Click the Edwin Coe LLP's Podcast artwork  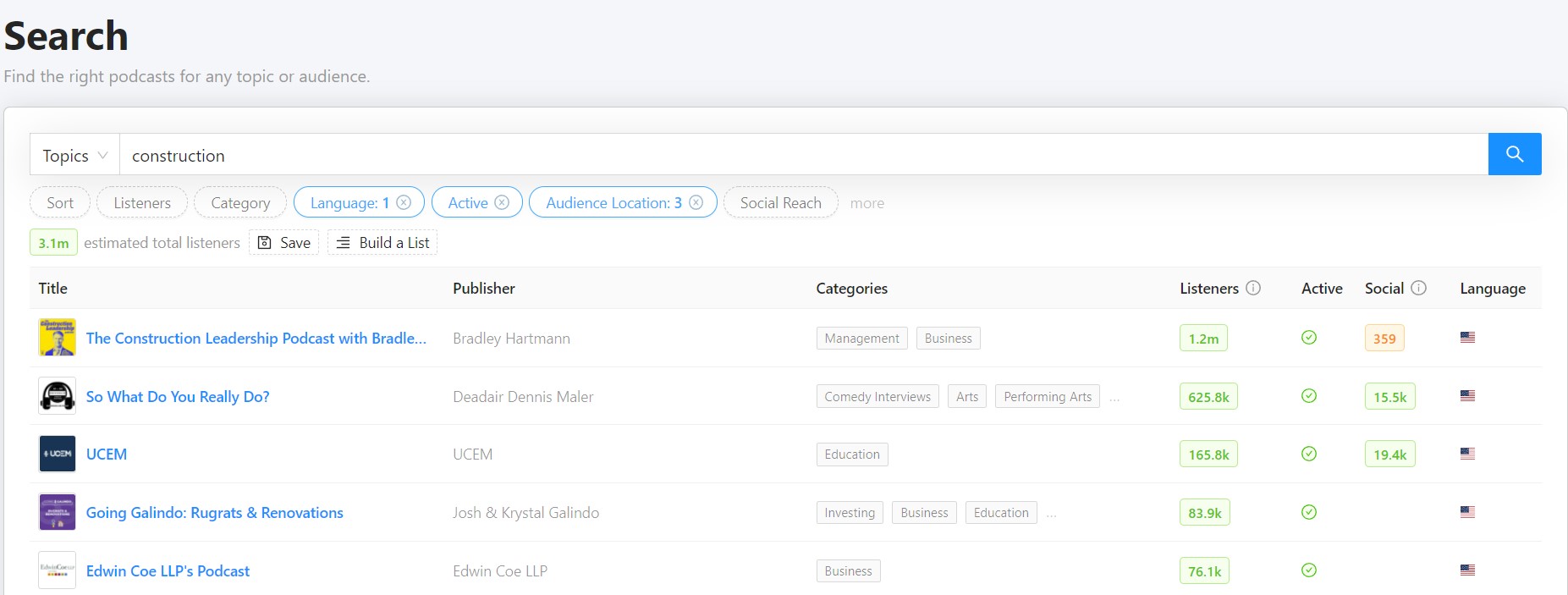pyautogui.click(x=58, y=570)
